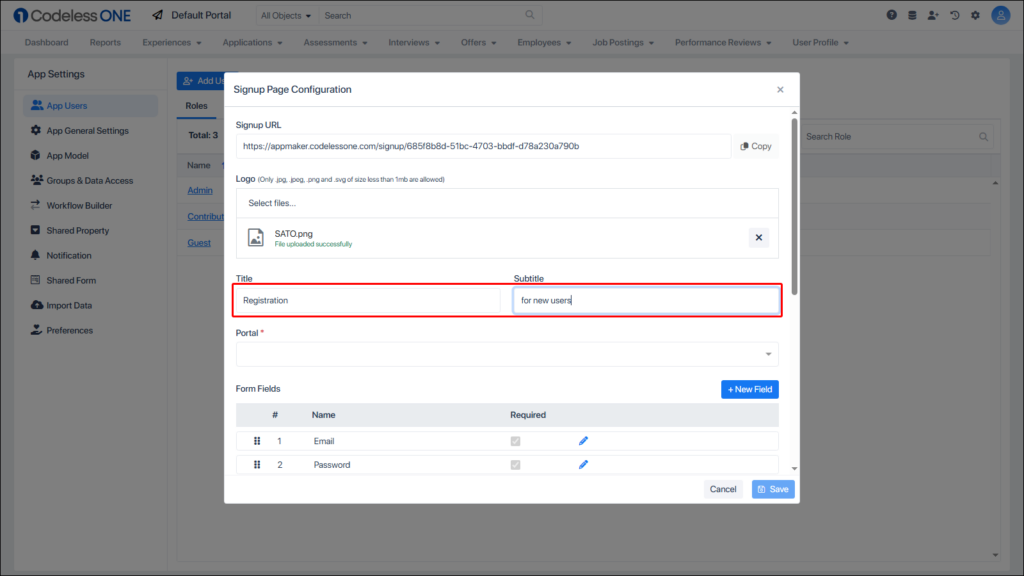Click the Signup URL text field

[483, 146]
